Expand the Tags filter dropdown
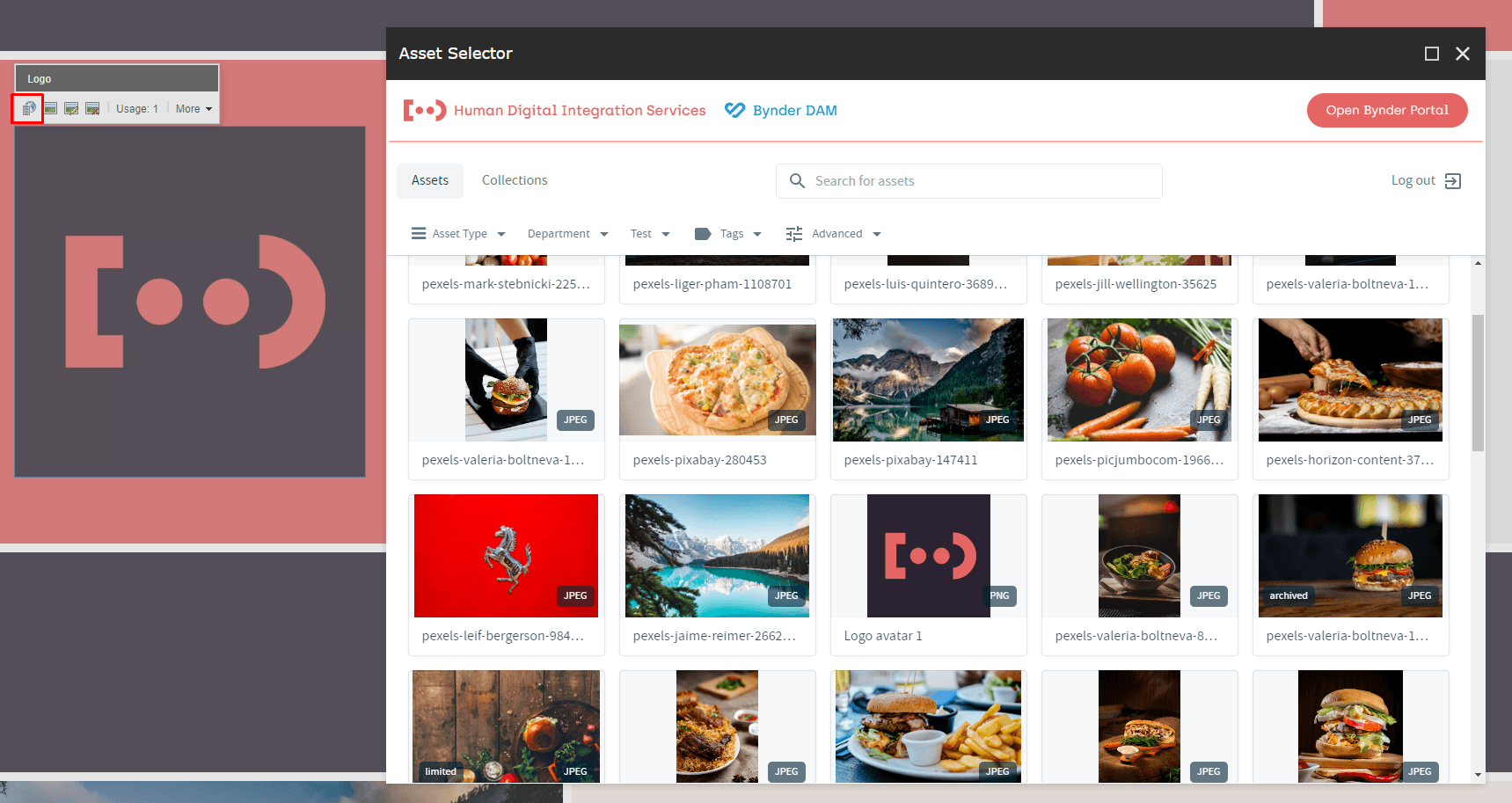 728,234
